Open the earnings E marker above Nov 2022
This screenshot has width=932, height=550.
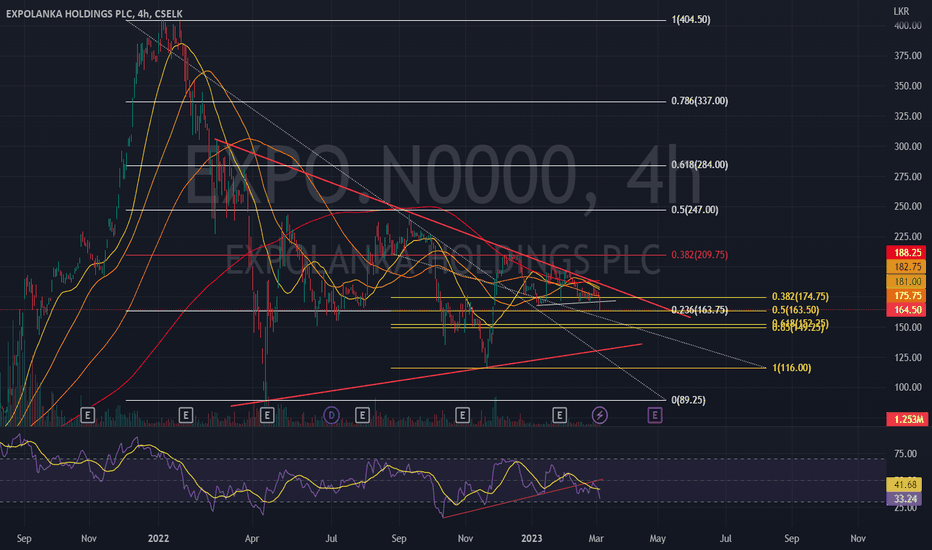[462, 415]
